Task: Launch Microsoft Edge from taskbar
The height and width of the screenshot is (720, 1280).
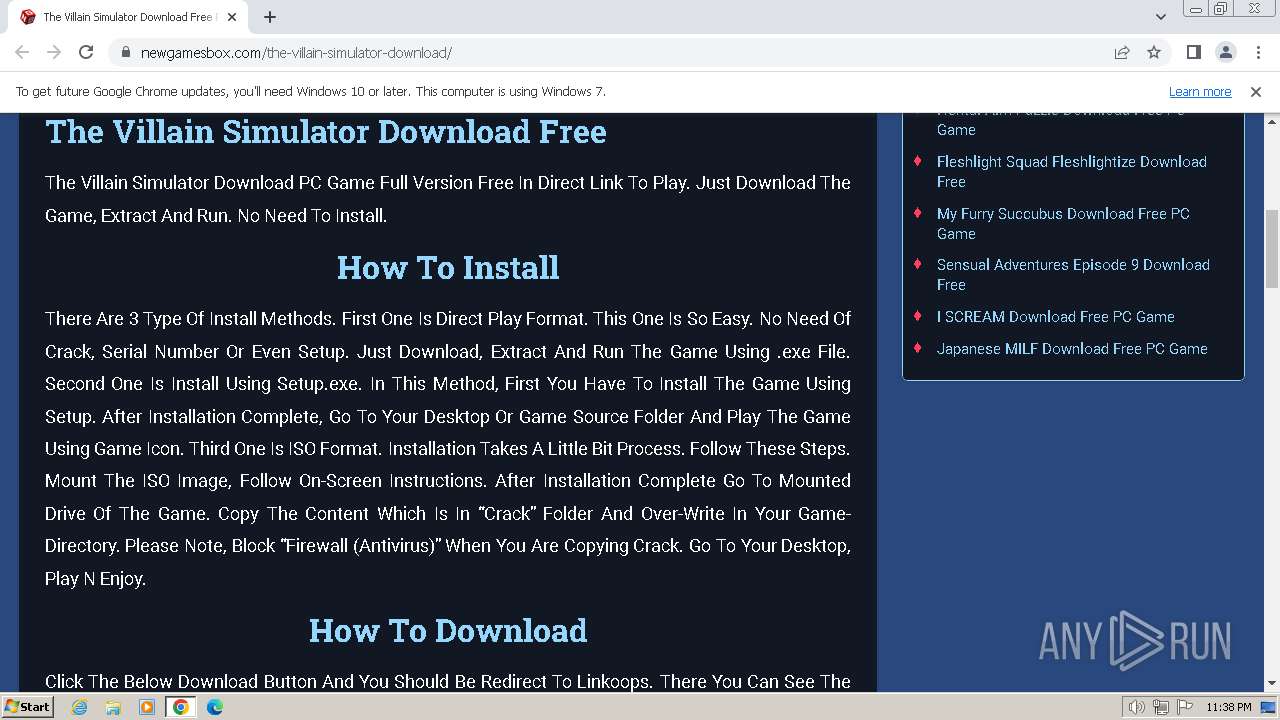Action: pyautogui.click(x=215, y=707)
